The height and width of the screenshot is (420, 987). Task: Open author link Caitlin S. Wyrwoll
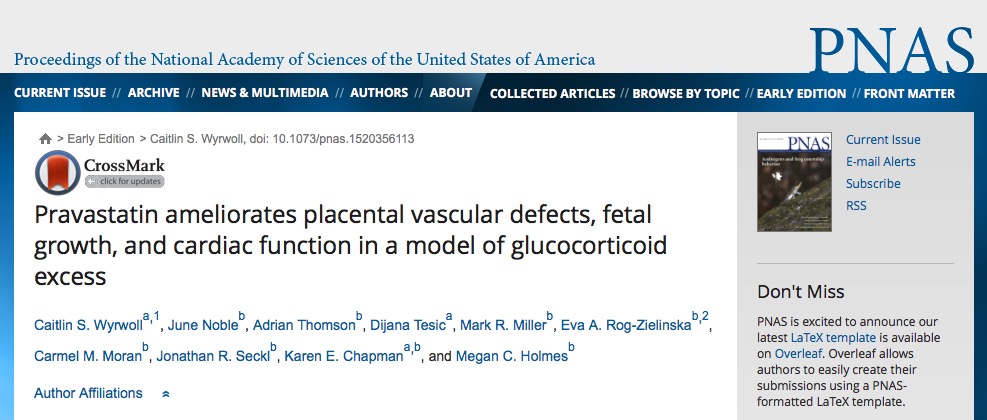point(88,326)
